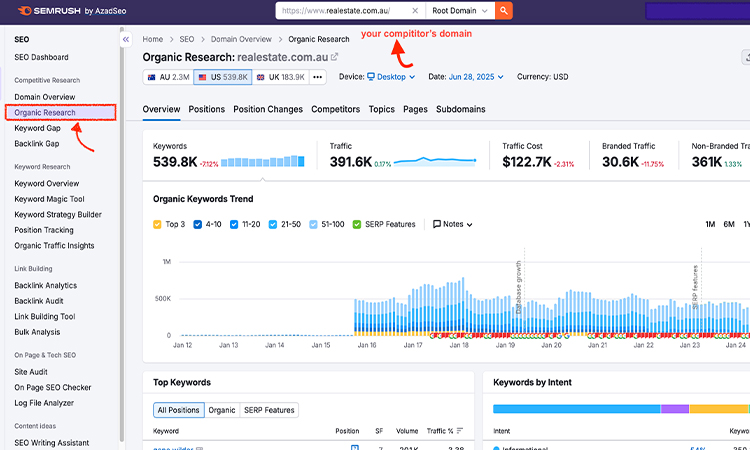Toggle the 4-10 positions checkbox
750x450 pixels.
(198, 224)
